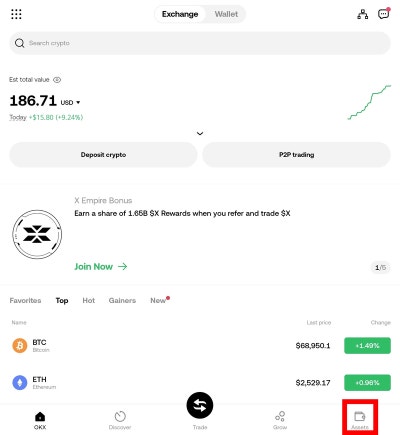Screen dimensions: 400x435
Task: Select Exchange mode toggle
Action: point(180,14)
